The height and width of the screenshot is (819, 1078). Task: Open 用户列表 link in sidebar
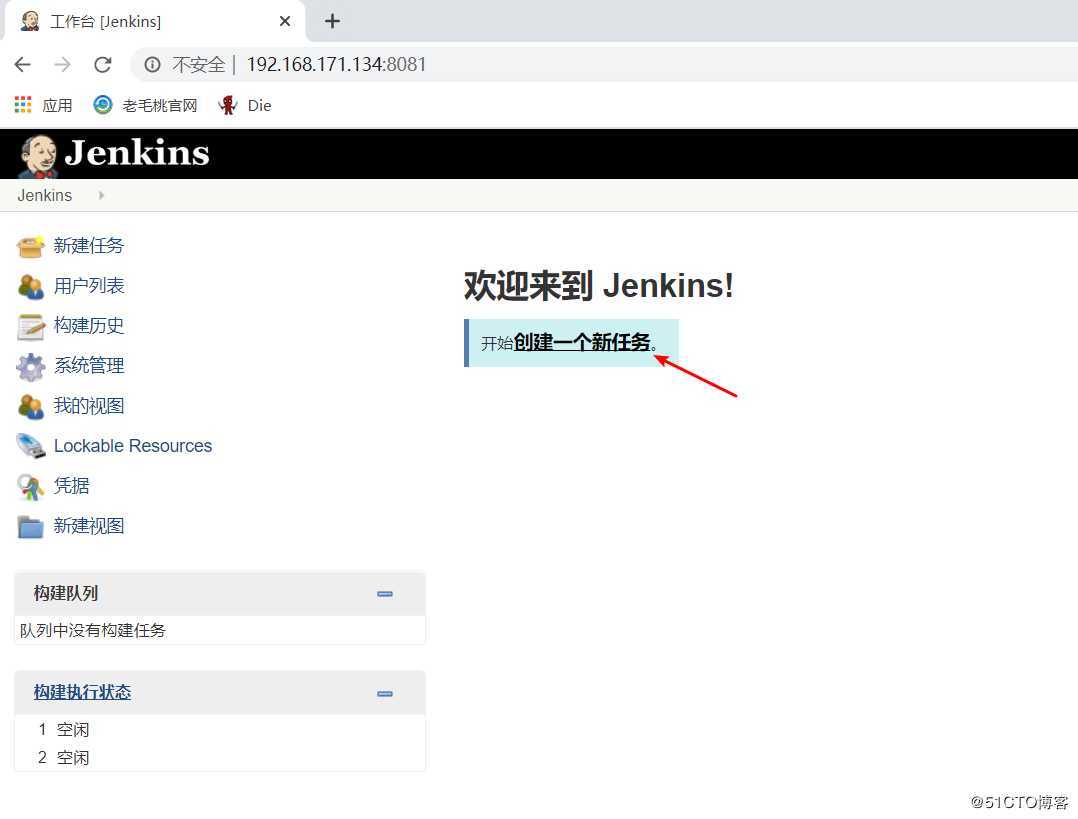pyautogui.click(x=89, y=285)
